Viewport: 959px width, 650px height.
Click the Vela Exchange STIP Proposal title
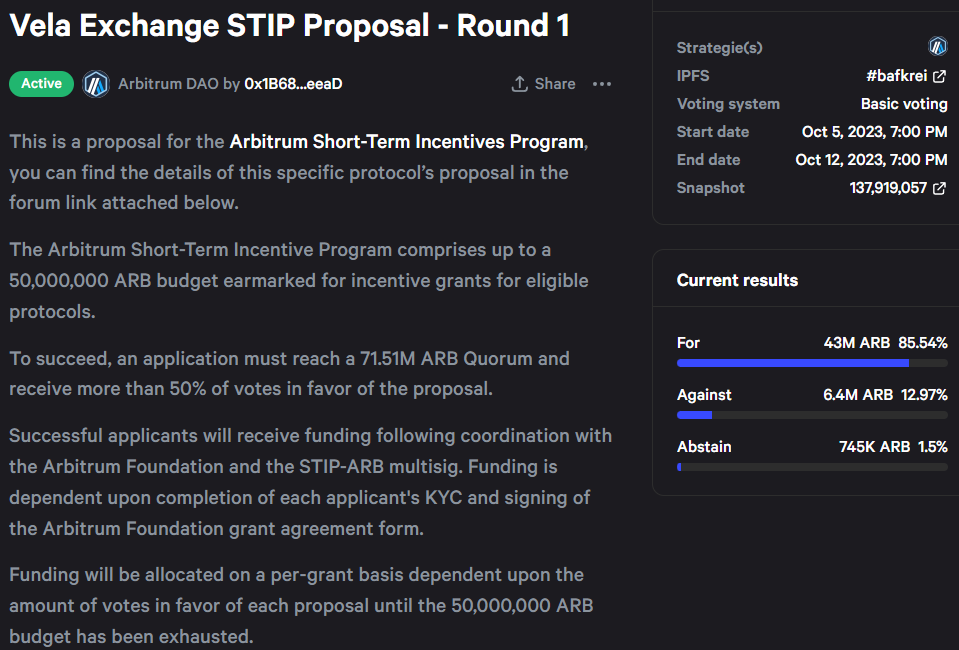click(x=289, y=25)
